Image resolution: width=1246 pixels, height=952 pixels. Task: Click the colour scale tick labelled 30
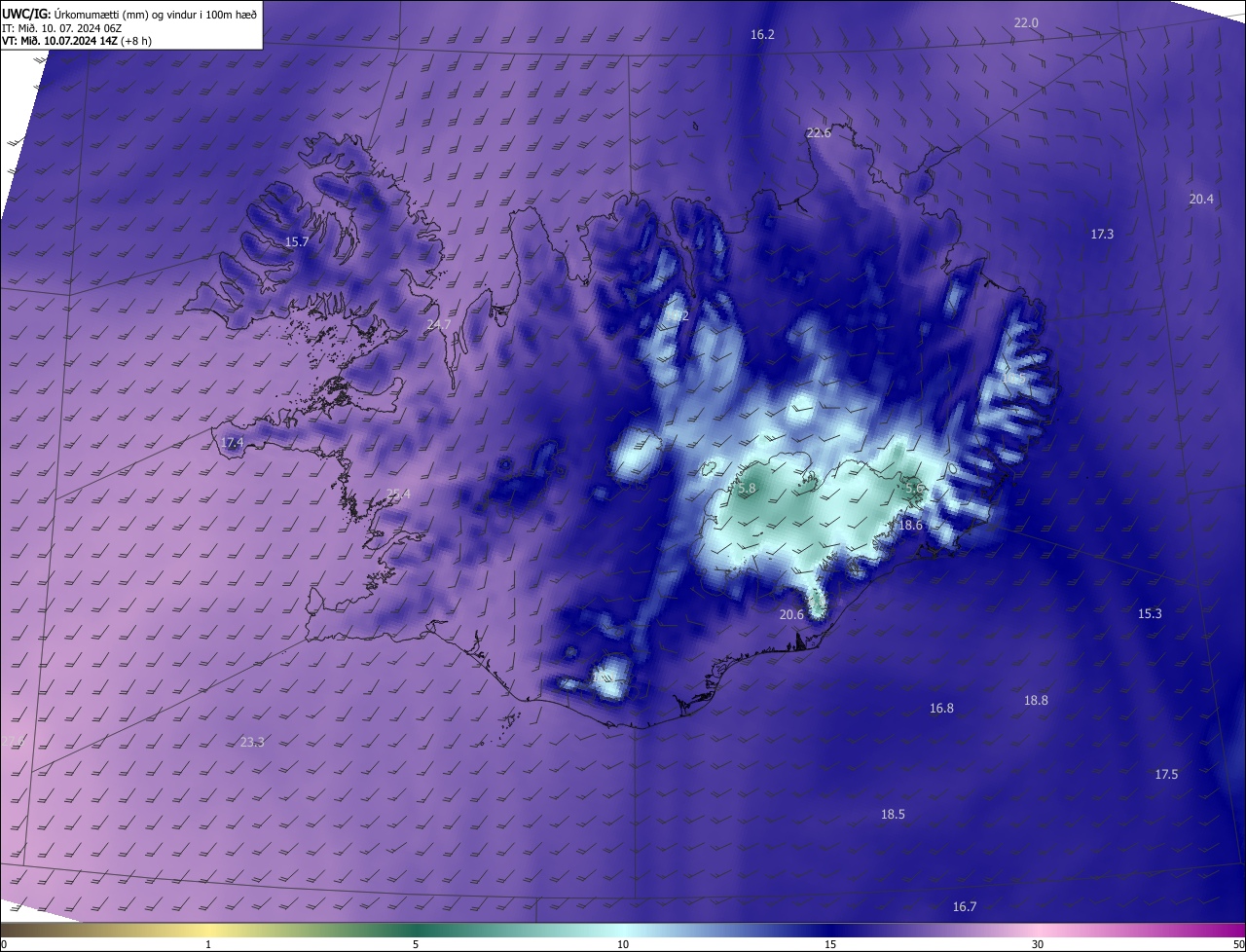click(x=1038, y=944)
